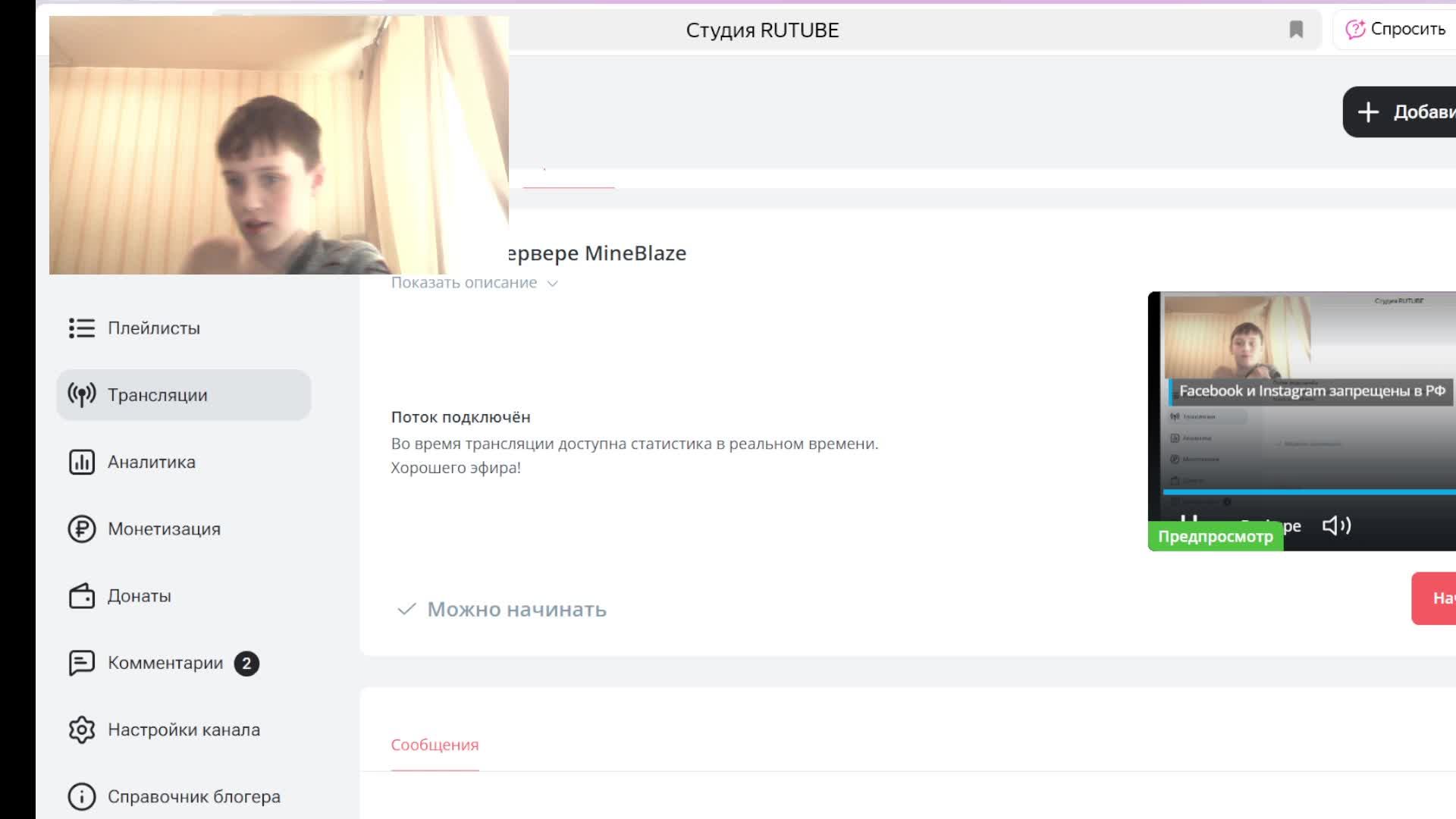Open the channel settings gear icon
Viewport: 1456px width, 819px height.
pyautogui.click(x=81, y=730)
